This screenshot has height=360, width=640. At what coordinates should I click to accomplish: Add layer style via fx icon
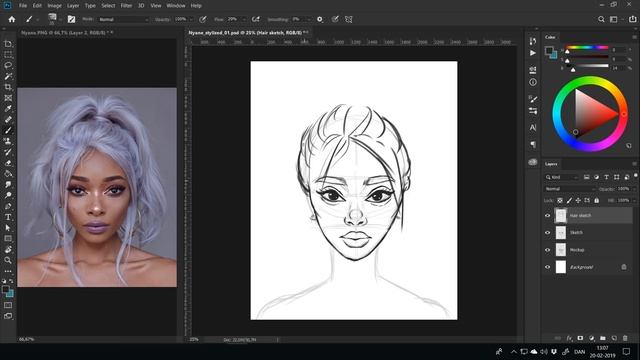(569, 338)
